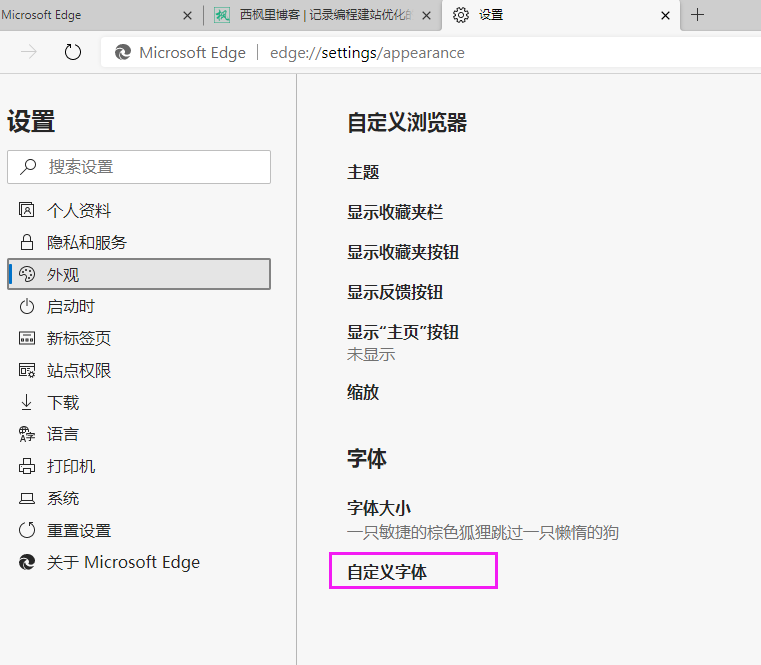Viewport: 761px width, 665px height.
Task: Click the refresh page icon
Action: coord(73,52)
